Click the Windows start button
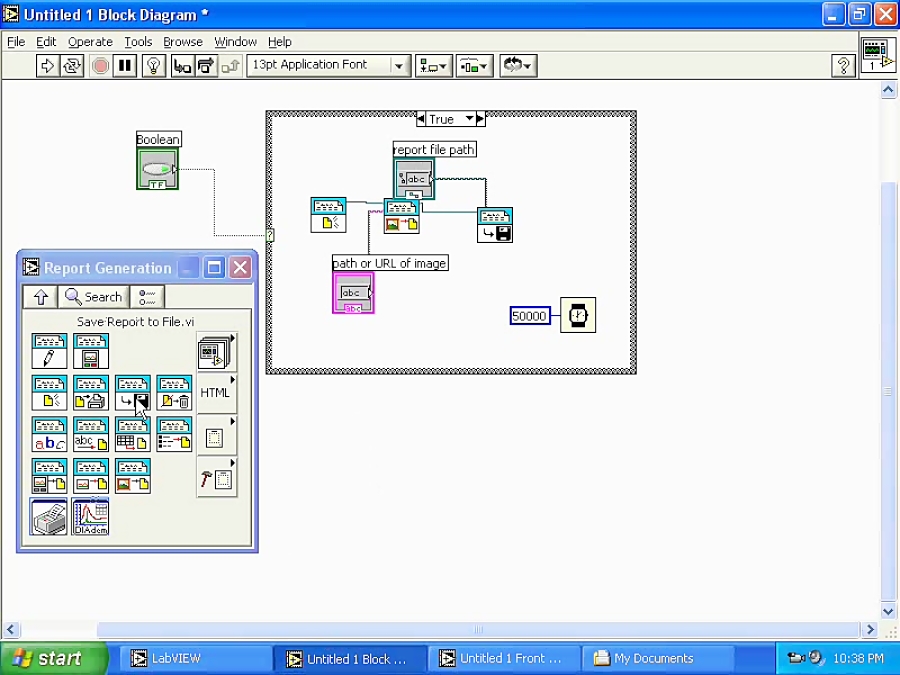 tap(54, 658)
